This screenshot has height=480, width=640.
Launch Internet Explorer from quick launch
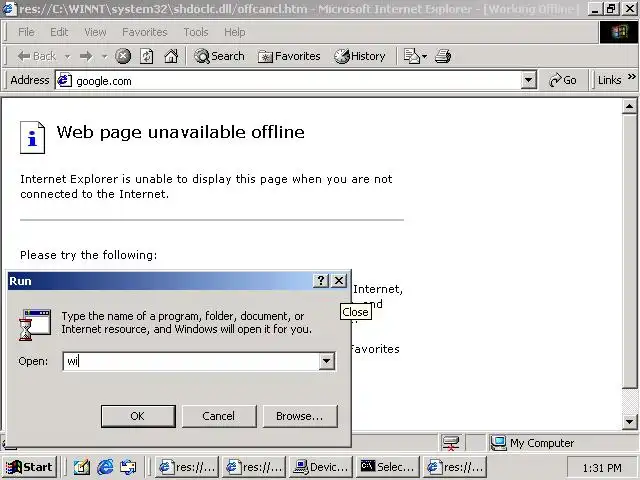[105, 467]
